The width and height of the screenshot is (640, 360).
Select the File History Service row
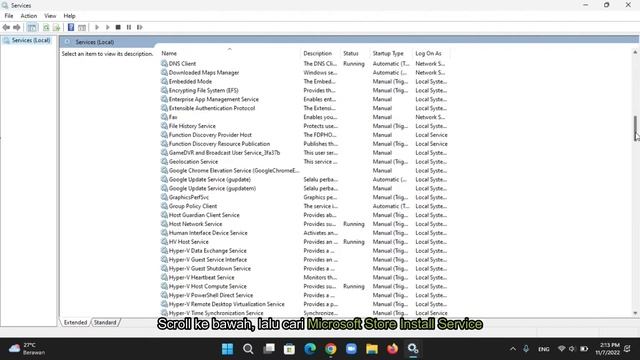[x=304, y=126]
